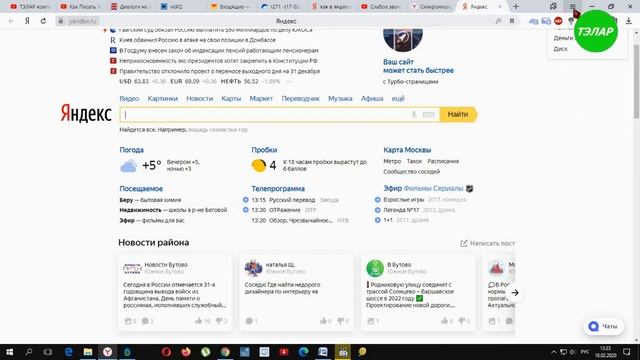Open a new tab with plus button

coord(516,7)
